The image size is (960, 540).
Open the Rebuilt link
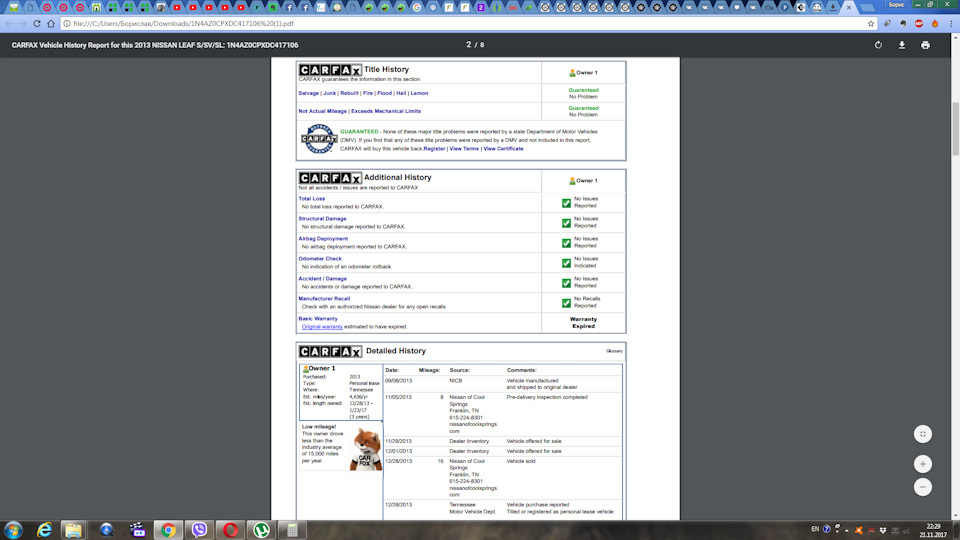click(x=349, y=93)
